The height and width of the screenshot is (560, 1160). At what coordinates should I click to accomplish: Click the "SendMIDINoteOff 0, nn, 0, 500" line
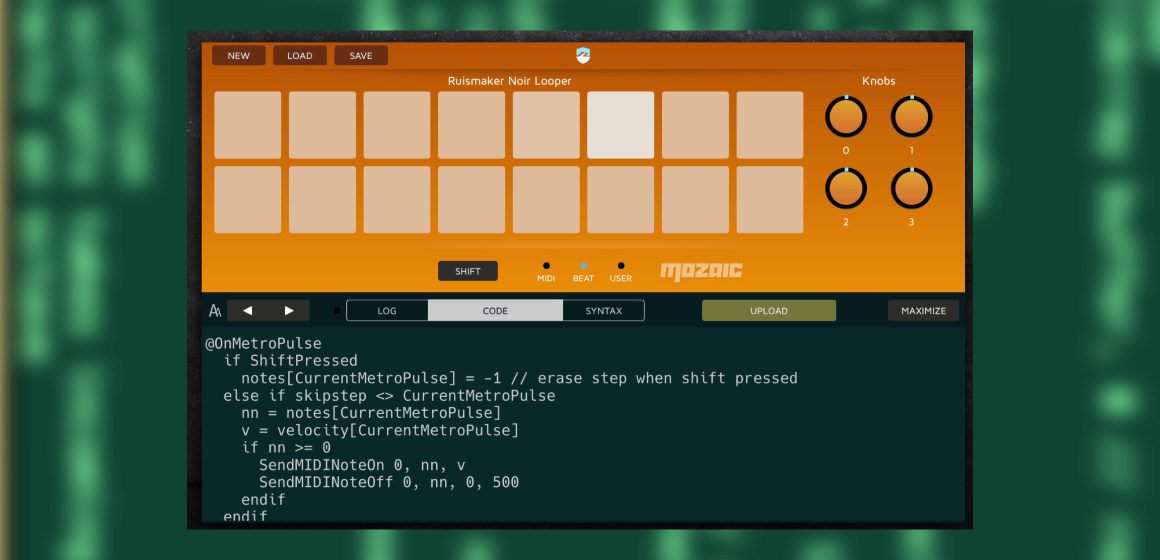389,482
